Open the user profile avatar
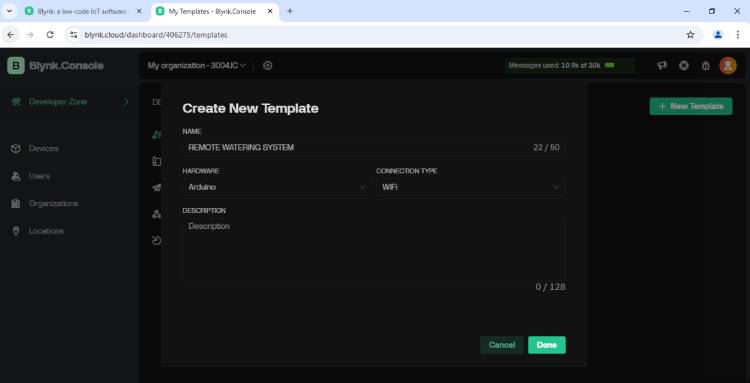750x383 pixels. pos(728,66)
